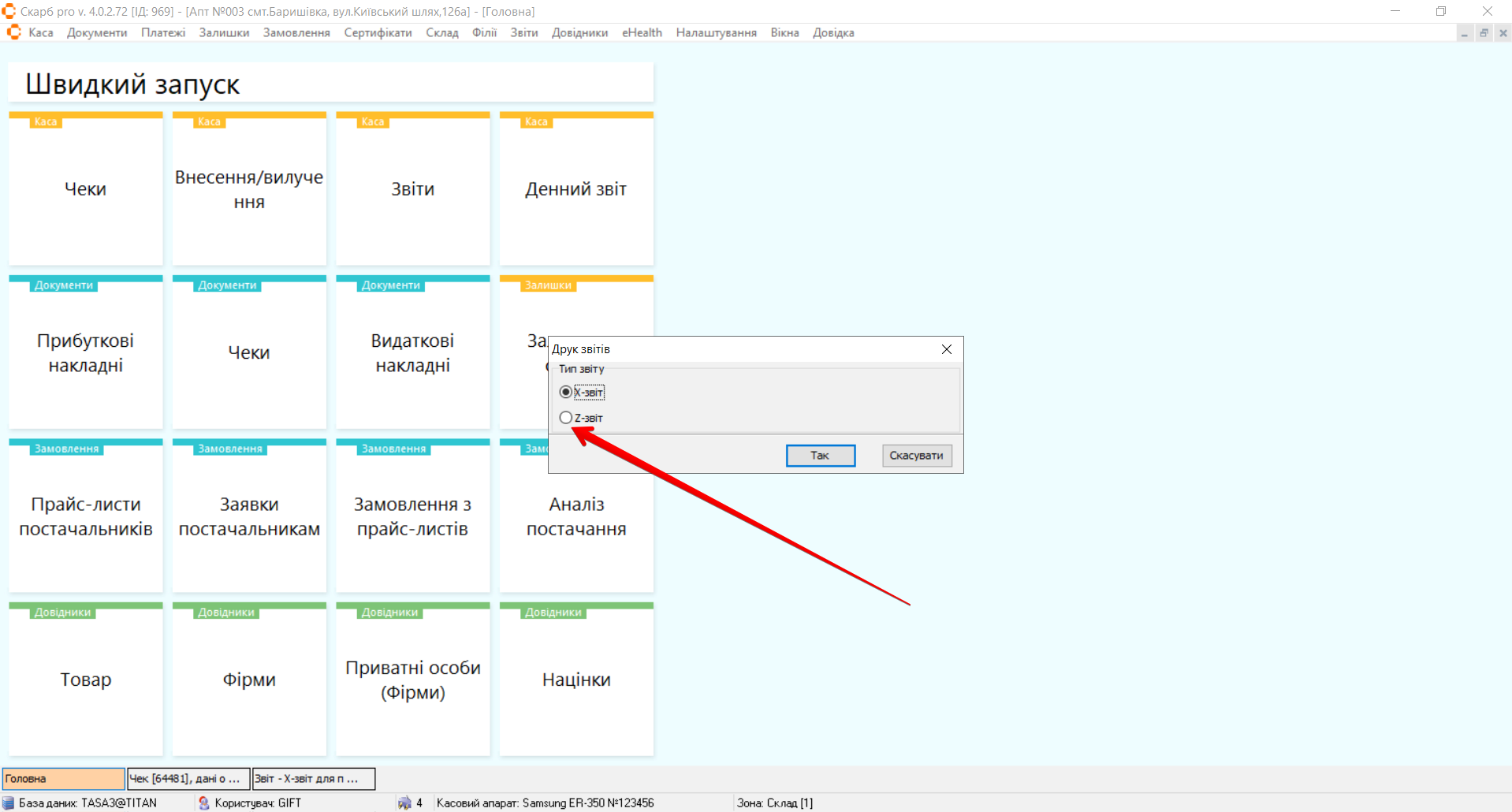Restore the inner child window

click(x=1484, y=33)
